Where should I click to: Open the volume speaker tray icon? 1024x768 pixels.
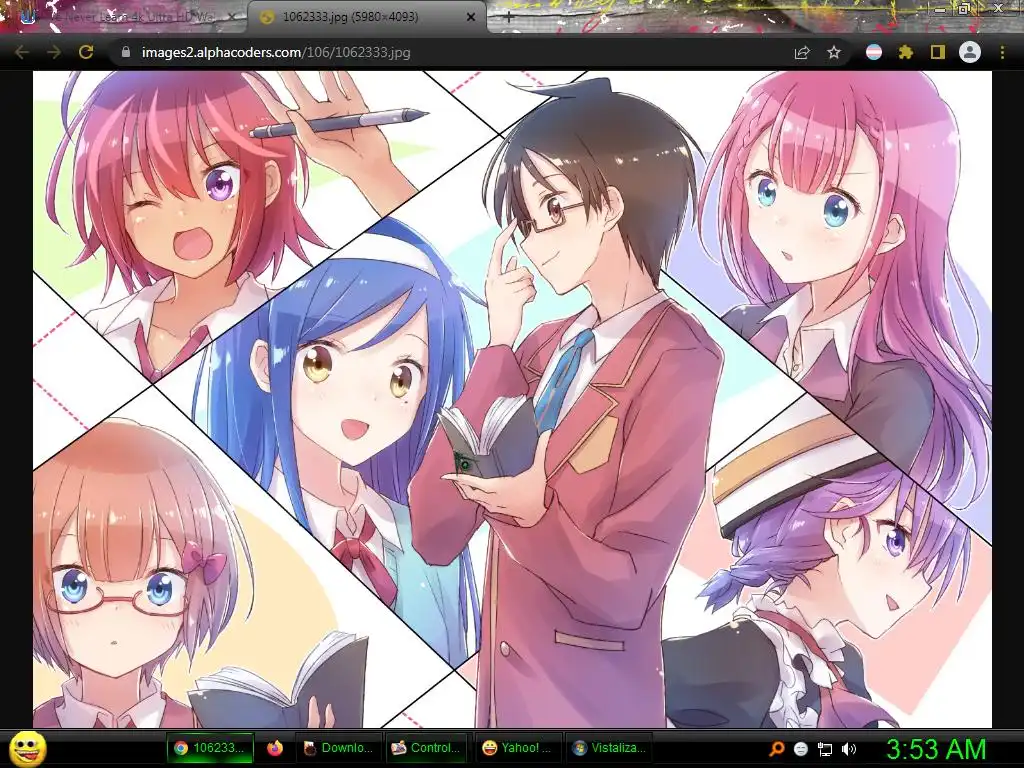point(849,749)
